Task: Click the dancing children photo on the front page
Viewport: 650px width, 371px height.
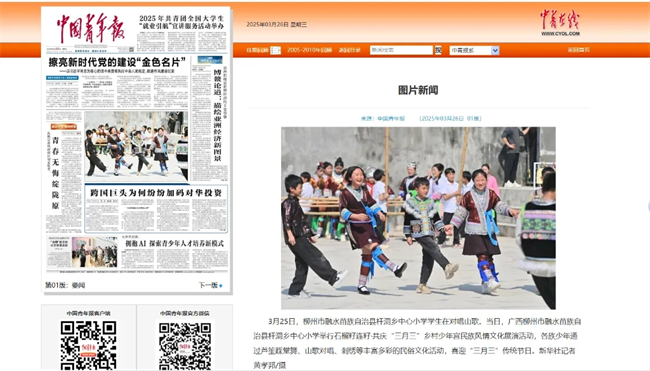Action: click(x=136, y=146)
